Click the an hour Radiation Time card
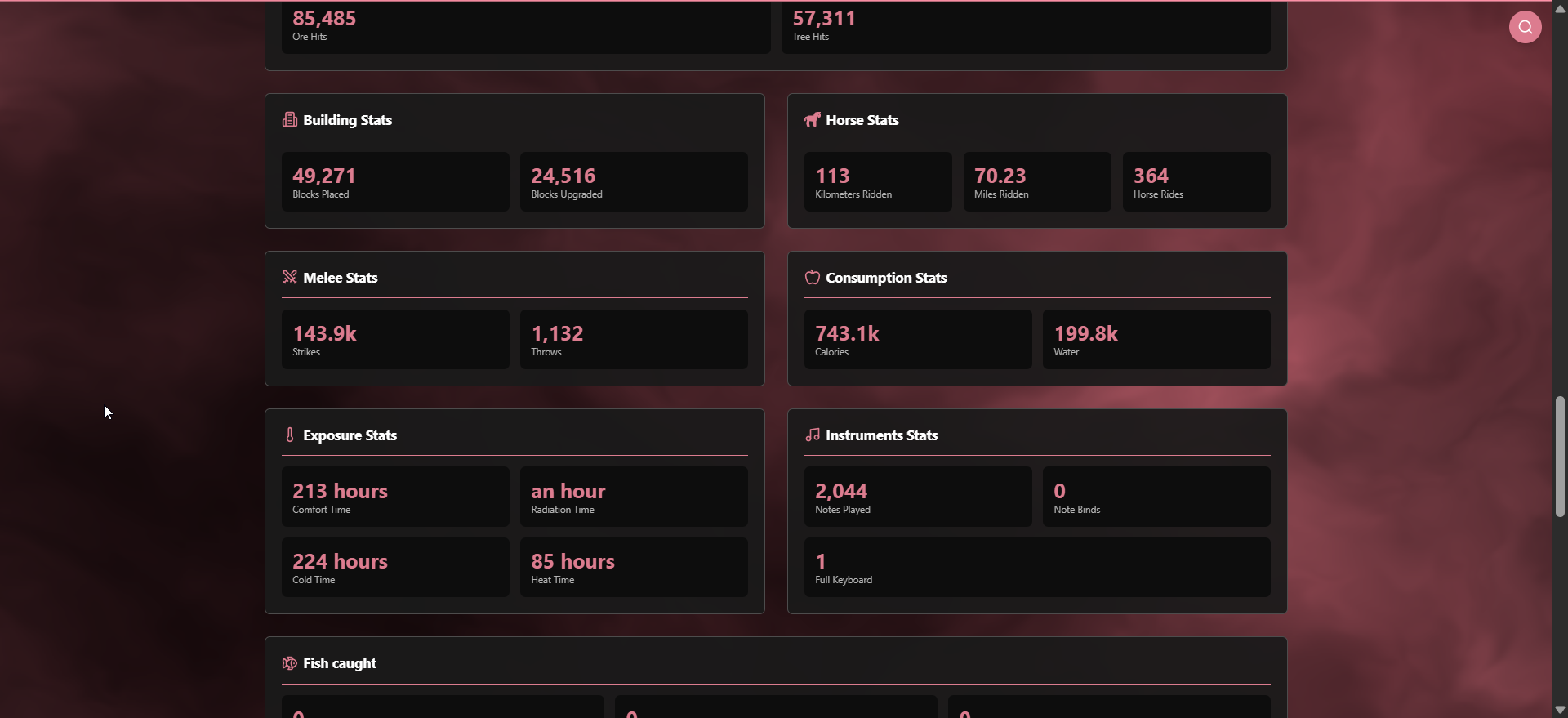This screenshot has height=718, width=1568. [634, 497]
